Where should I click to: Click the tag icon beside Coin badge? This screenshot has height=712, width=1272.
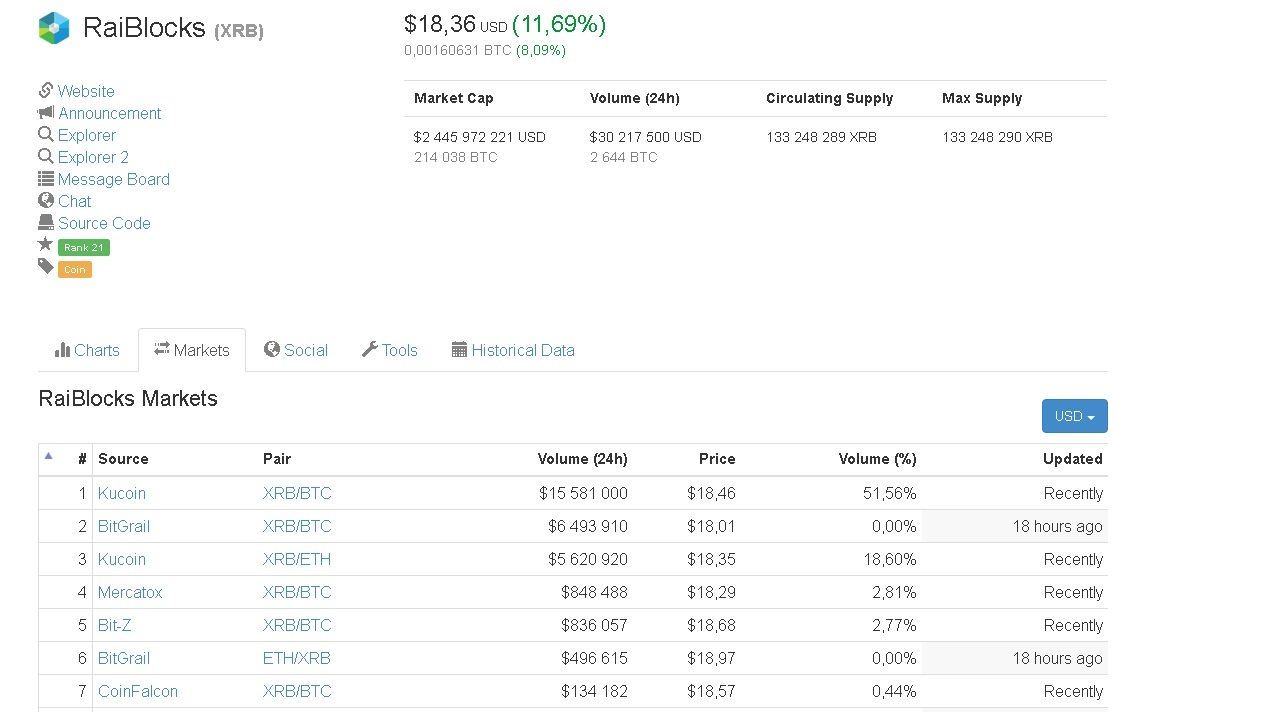[46, 266]
